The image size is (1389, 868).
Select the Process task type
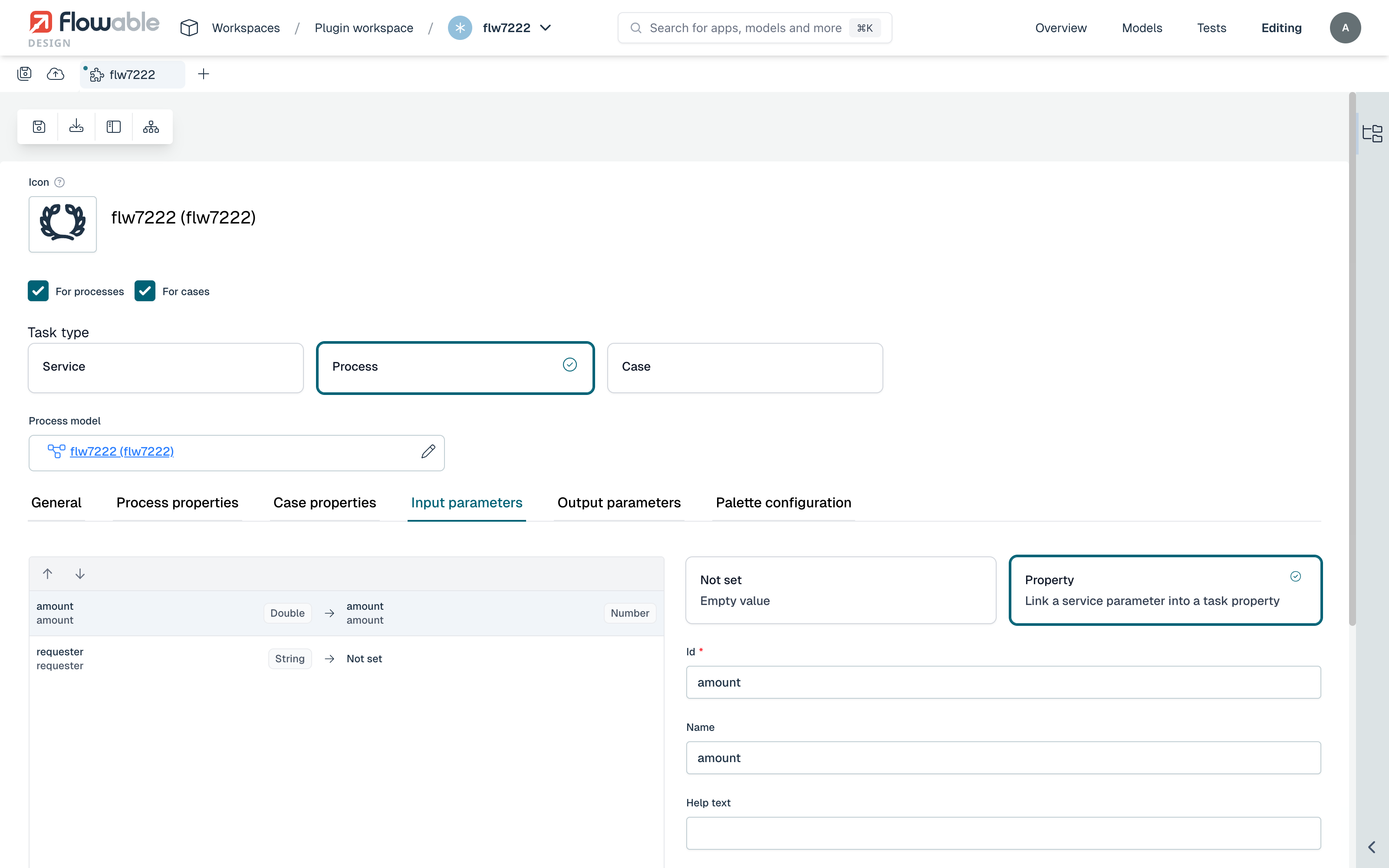455,368
